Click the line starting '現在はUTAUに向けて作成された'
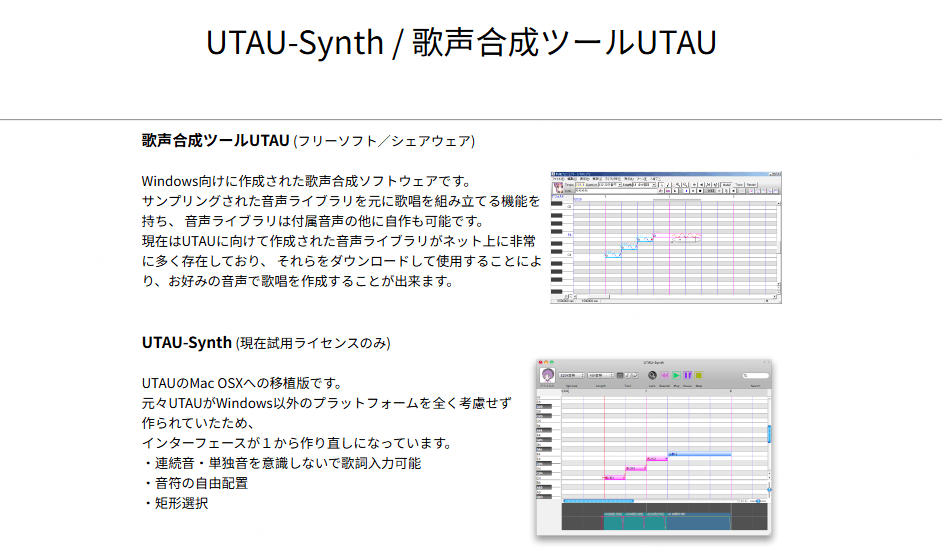Screen dimensions: 942x552 (339, 241)
